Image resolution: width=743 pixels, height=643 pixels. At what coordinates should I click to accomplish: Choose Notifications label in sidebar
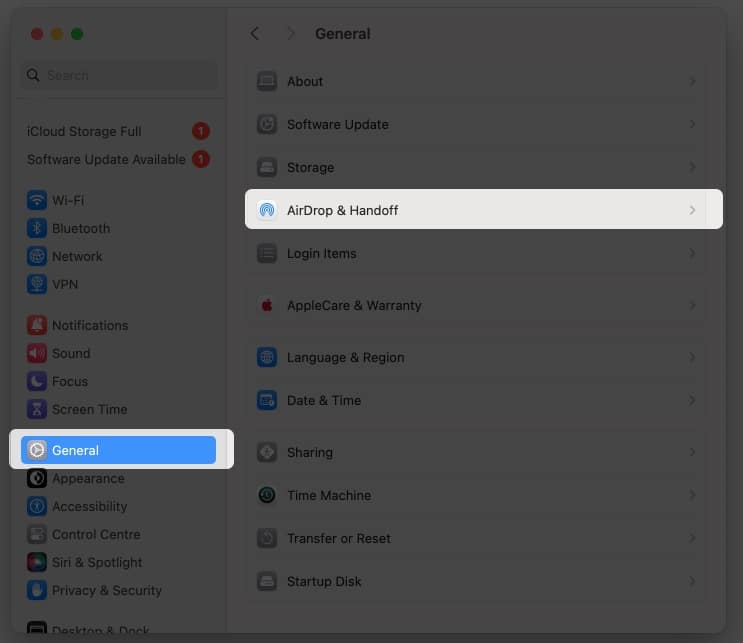tap(90, 326)
